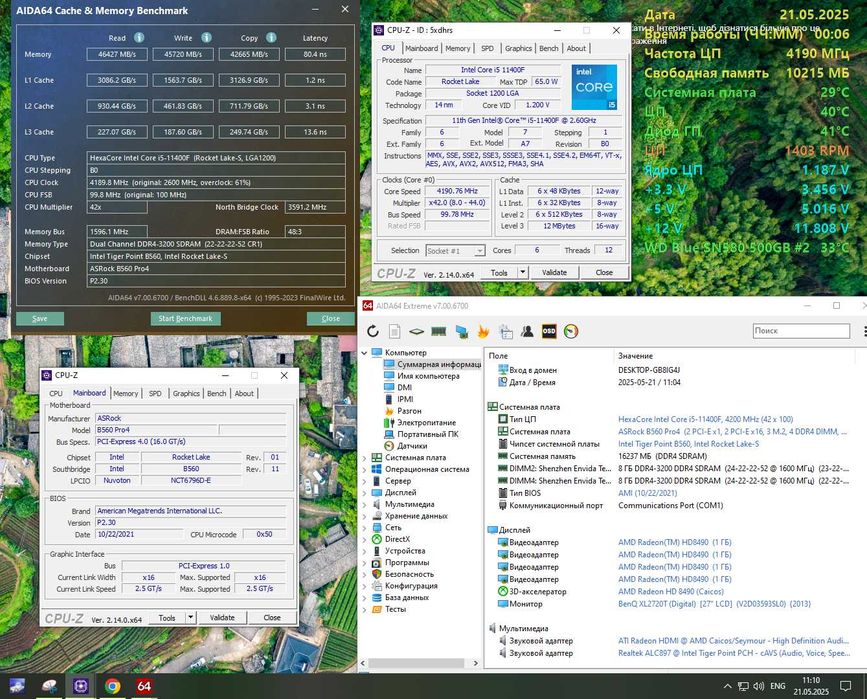Click Validate in CPU-Z Mainboard window
Image resolution: width=867 pixels, height=699 pixels.
(222, 617)
